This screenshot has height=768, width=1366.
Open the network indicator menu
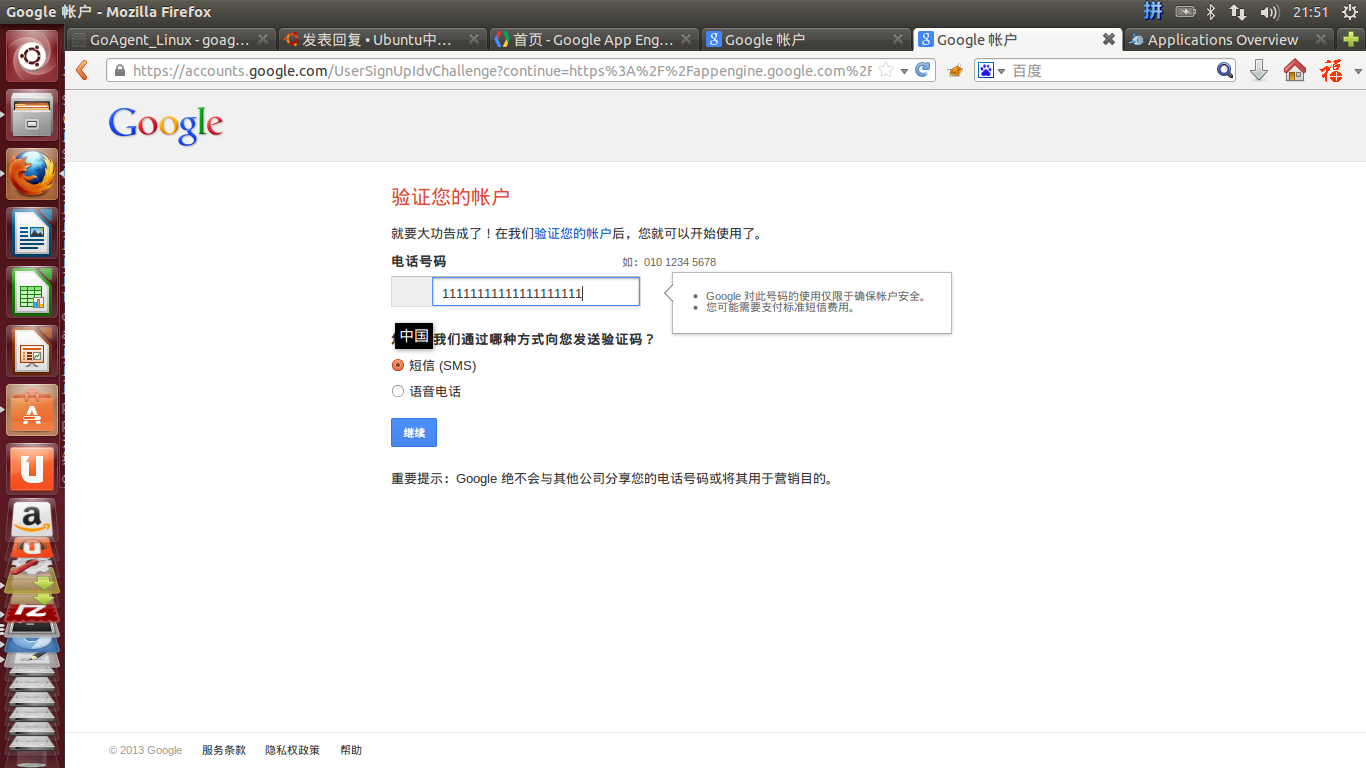[x=1238, y=12]
